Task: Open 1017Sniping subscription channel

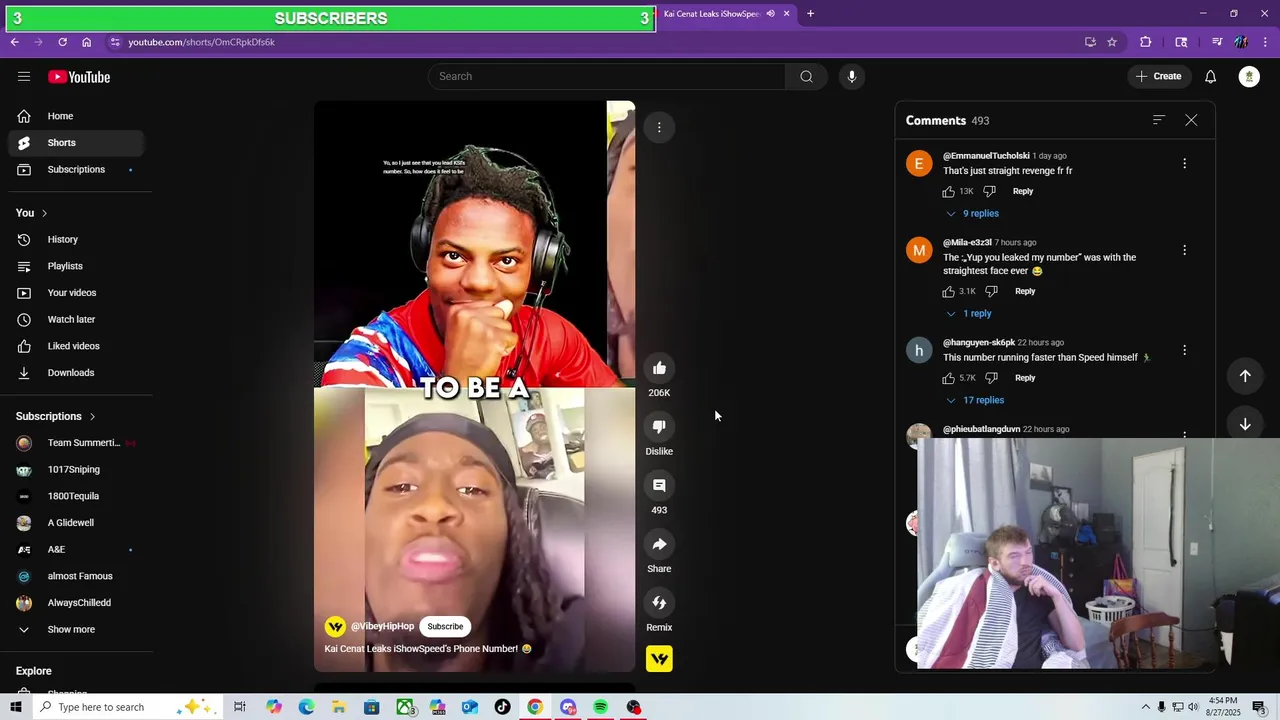Action: [76, 469]
